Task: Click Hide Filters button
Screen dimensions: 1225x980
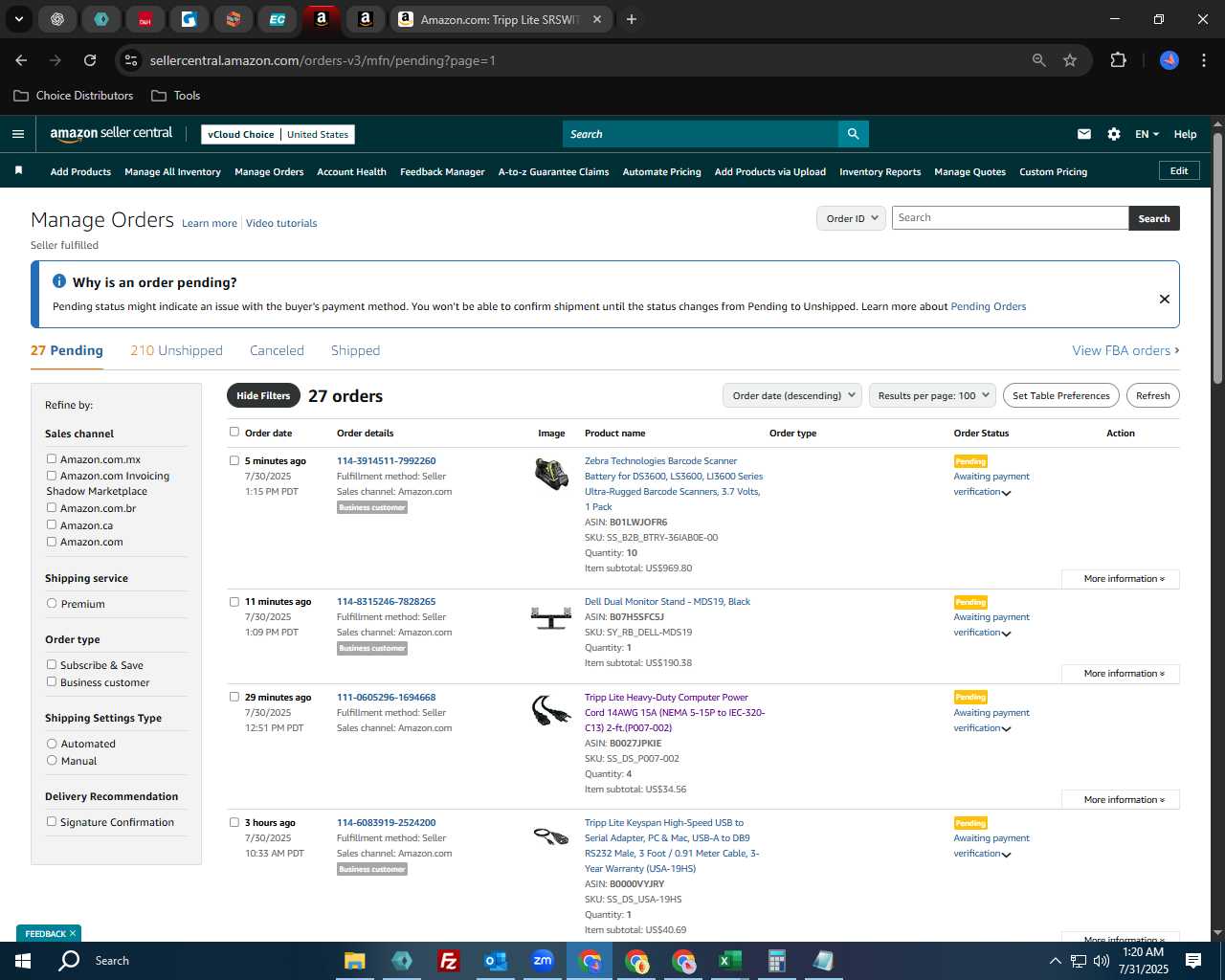Action: (x=263, y=395)
